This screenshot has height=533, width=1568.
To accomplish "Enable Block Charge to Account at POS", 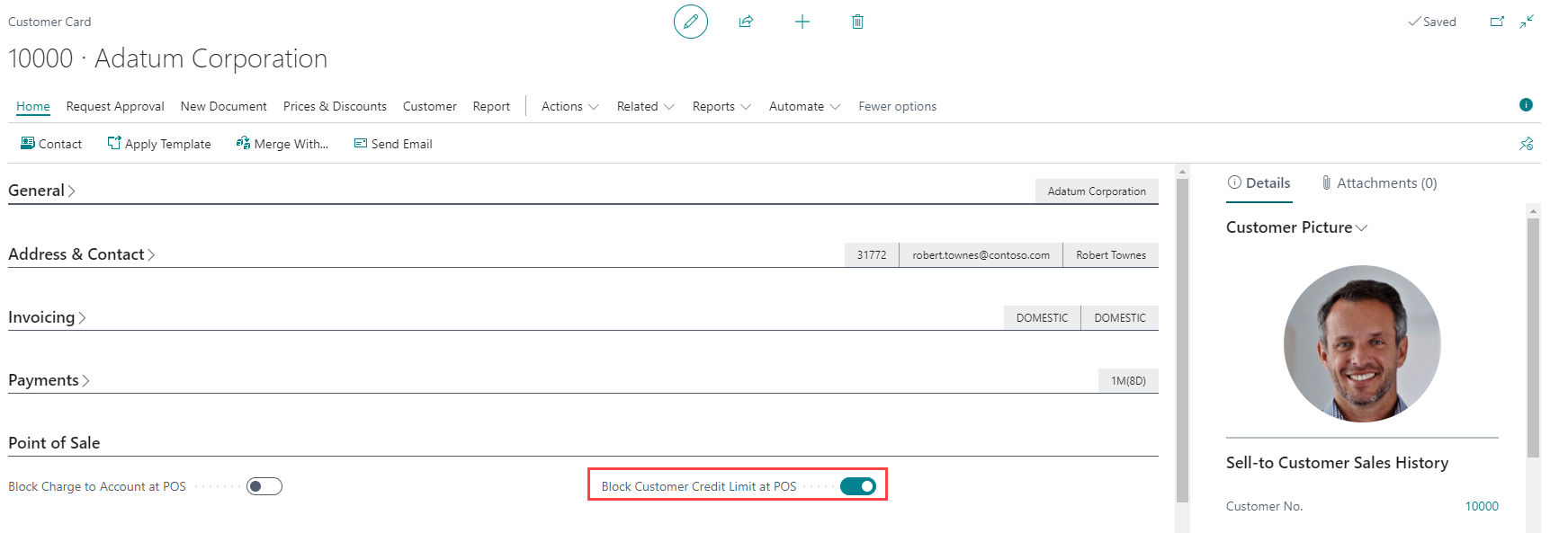I will point(264,486).
